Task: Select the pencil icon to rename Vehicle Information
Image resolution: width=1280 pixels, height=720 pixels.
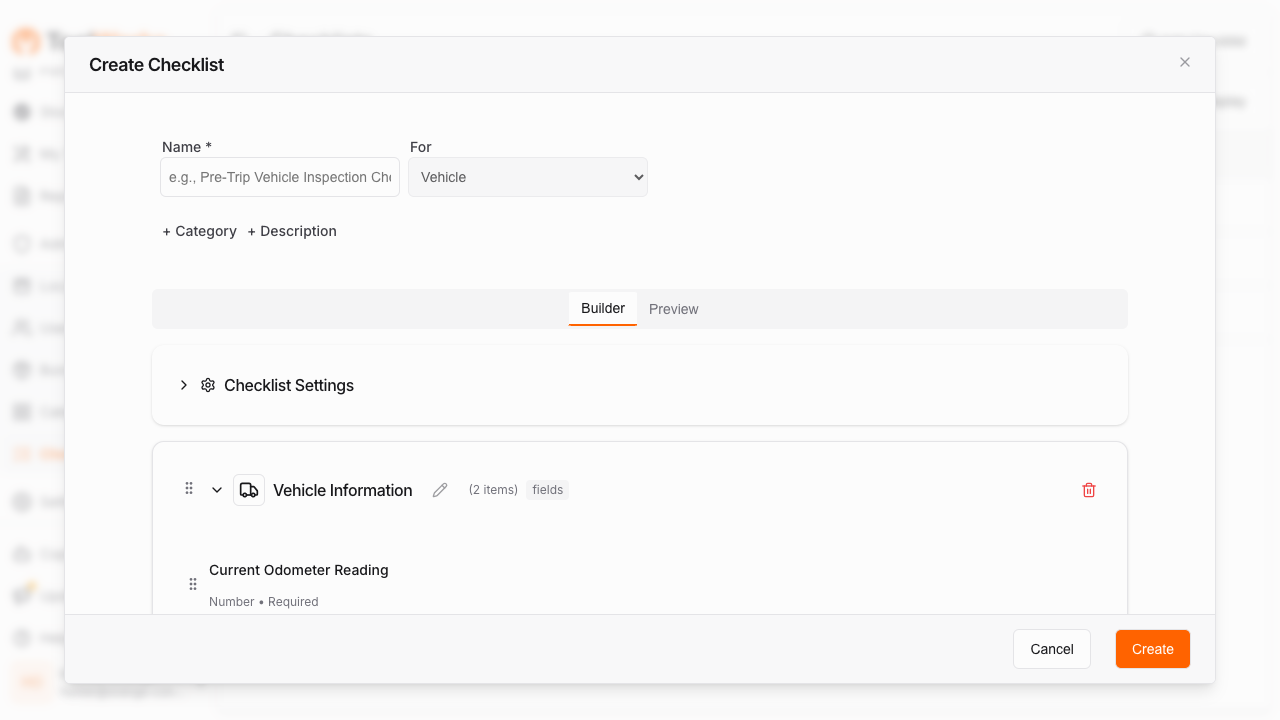Action: [x=439, y=490]
